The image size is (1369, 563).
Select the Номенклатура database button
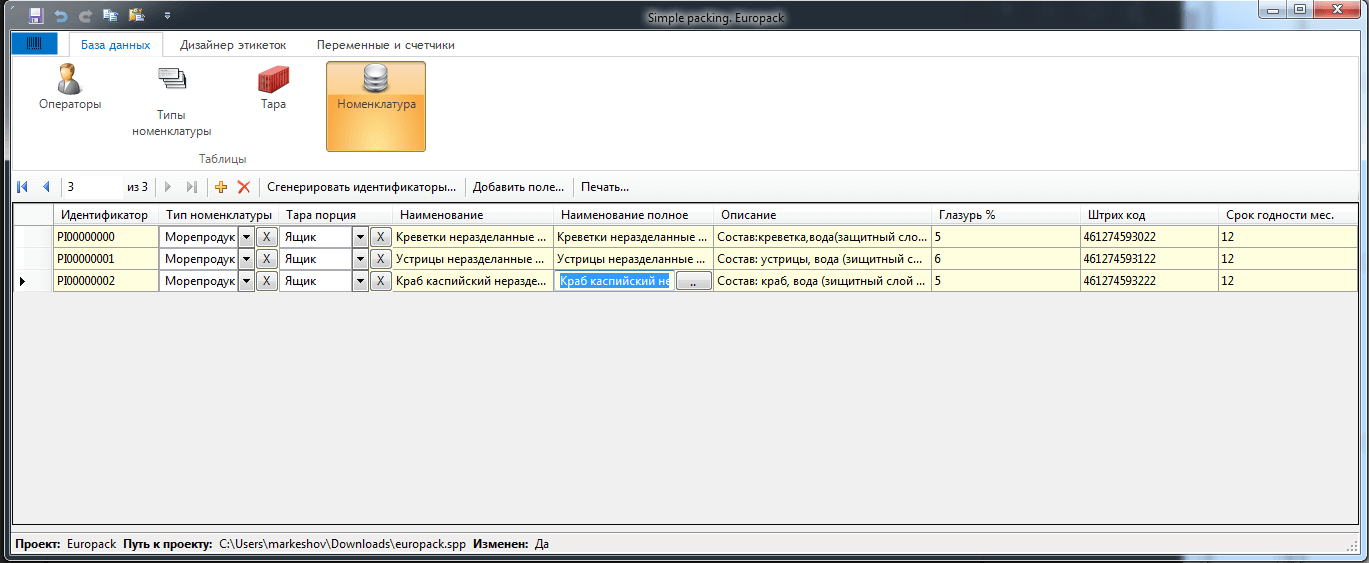click(376, 106)
